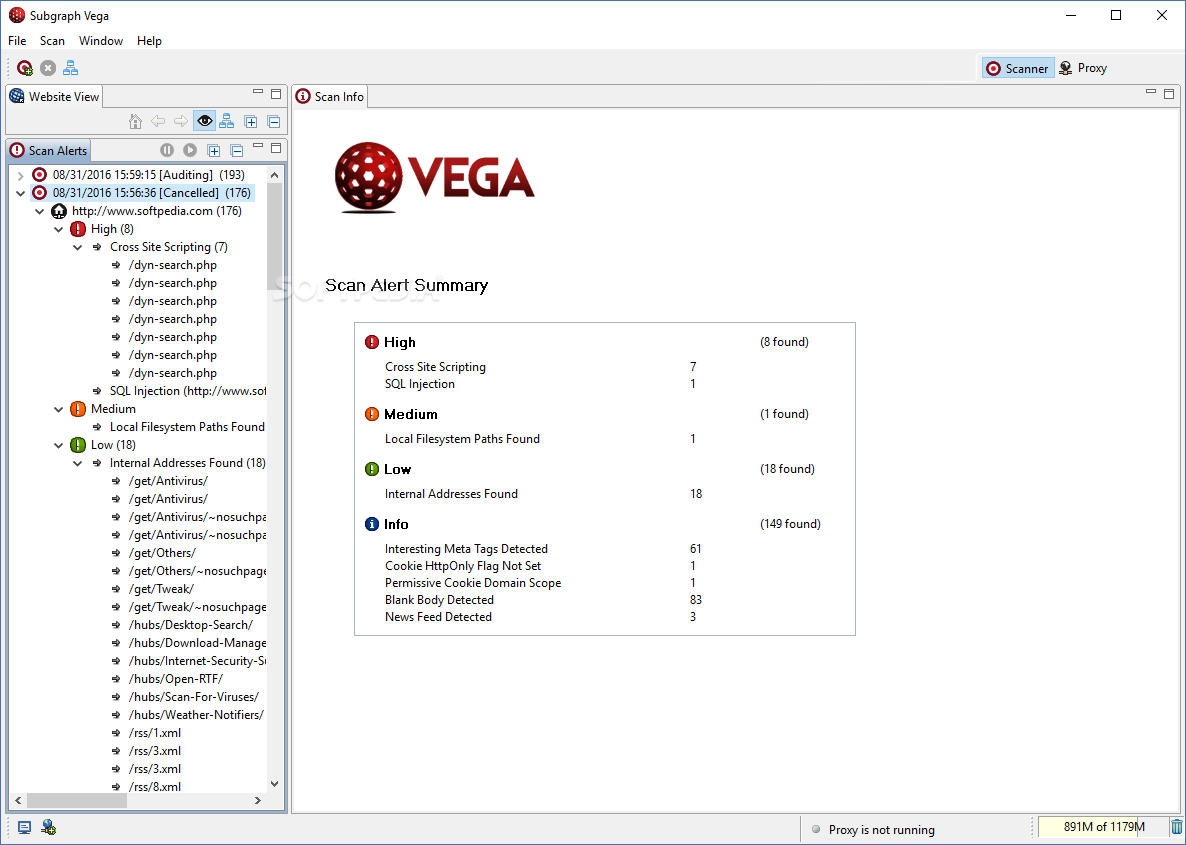Click the back arrow in Website View
Viewport: 1186px width, 845px height.
158,121
